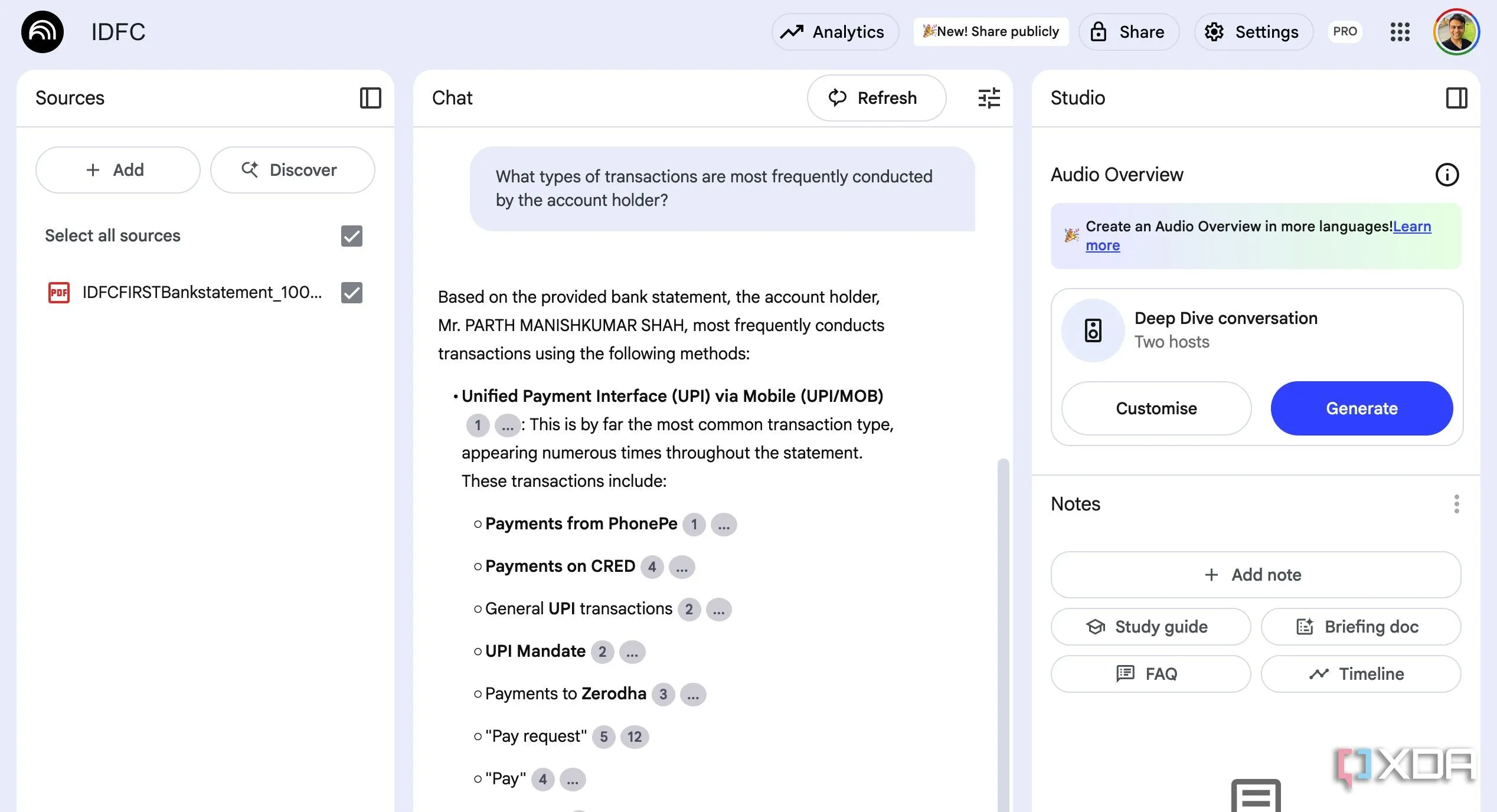The image size is (1497, 812).
Task: Open the user profile avatar
Action: [1456, 32]
